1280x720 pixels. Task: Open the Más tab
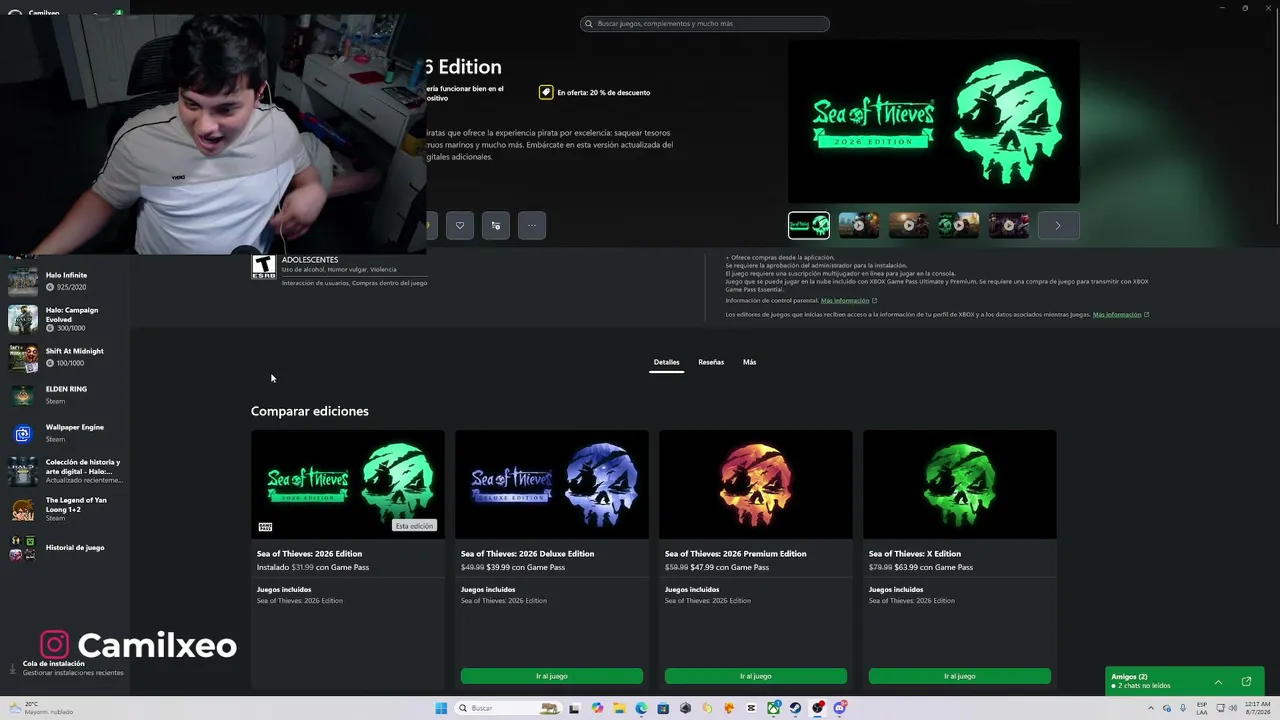(x=750, y=362)
